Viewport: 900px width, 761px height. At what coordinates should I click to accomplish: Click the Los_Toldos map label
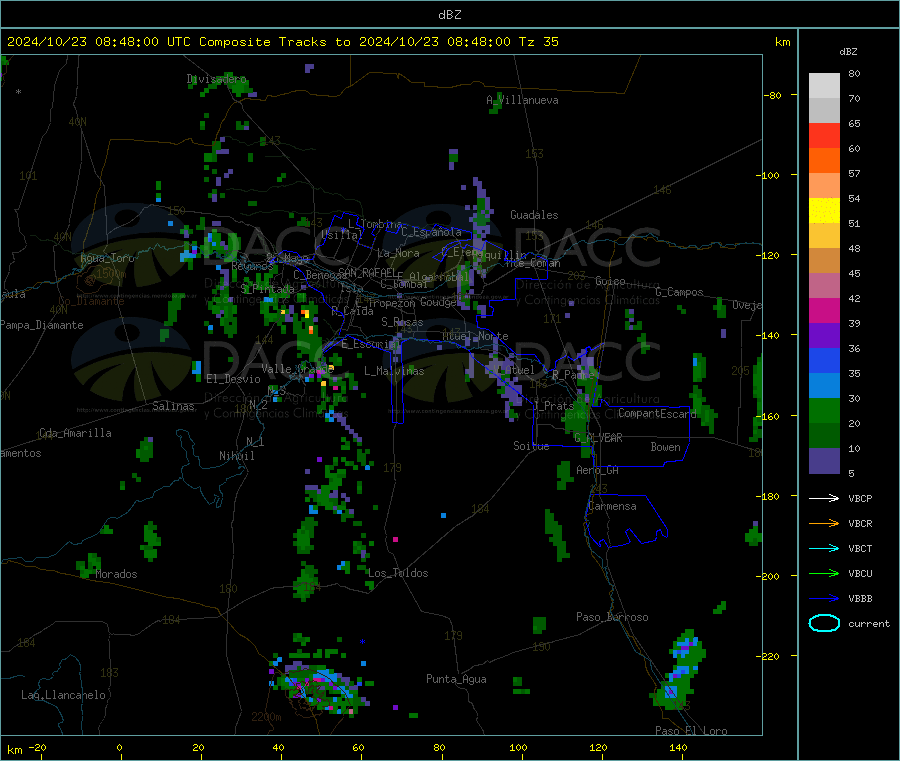tap(398, 573)
